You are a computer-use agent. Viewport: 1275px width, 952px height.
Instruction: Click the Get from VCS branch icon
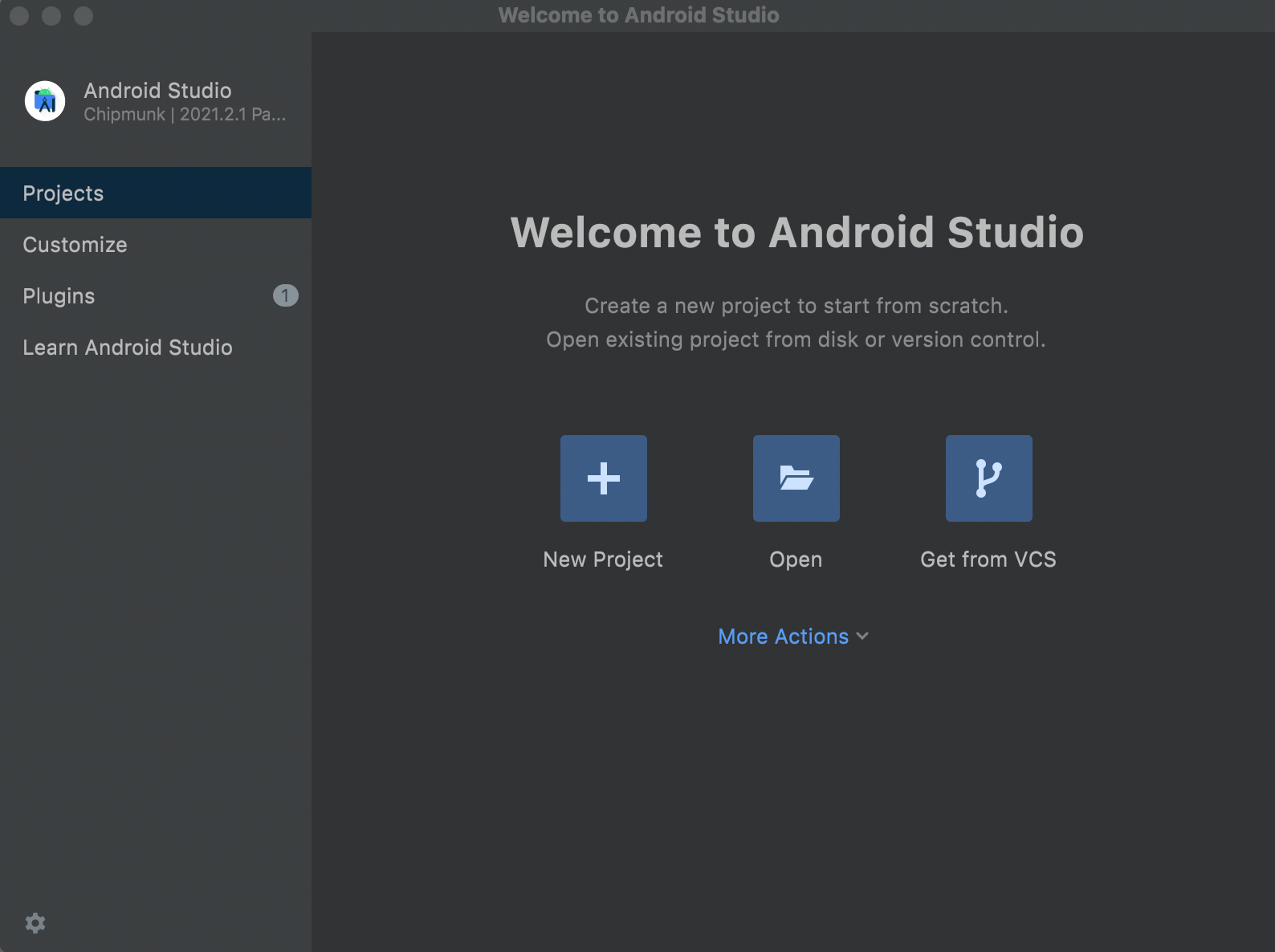(989, 478)
